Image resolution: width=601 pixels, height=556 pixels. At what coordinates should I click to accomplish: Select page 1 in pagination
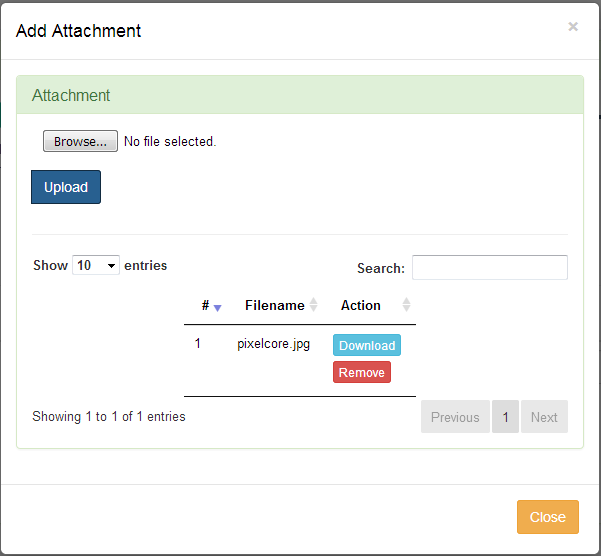point(506,417)
